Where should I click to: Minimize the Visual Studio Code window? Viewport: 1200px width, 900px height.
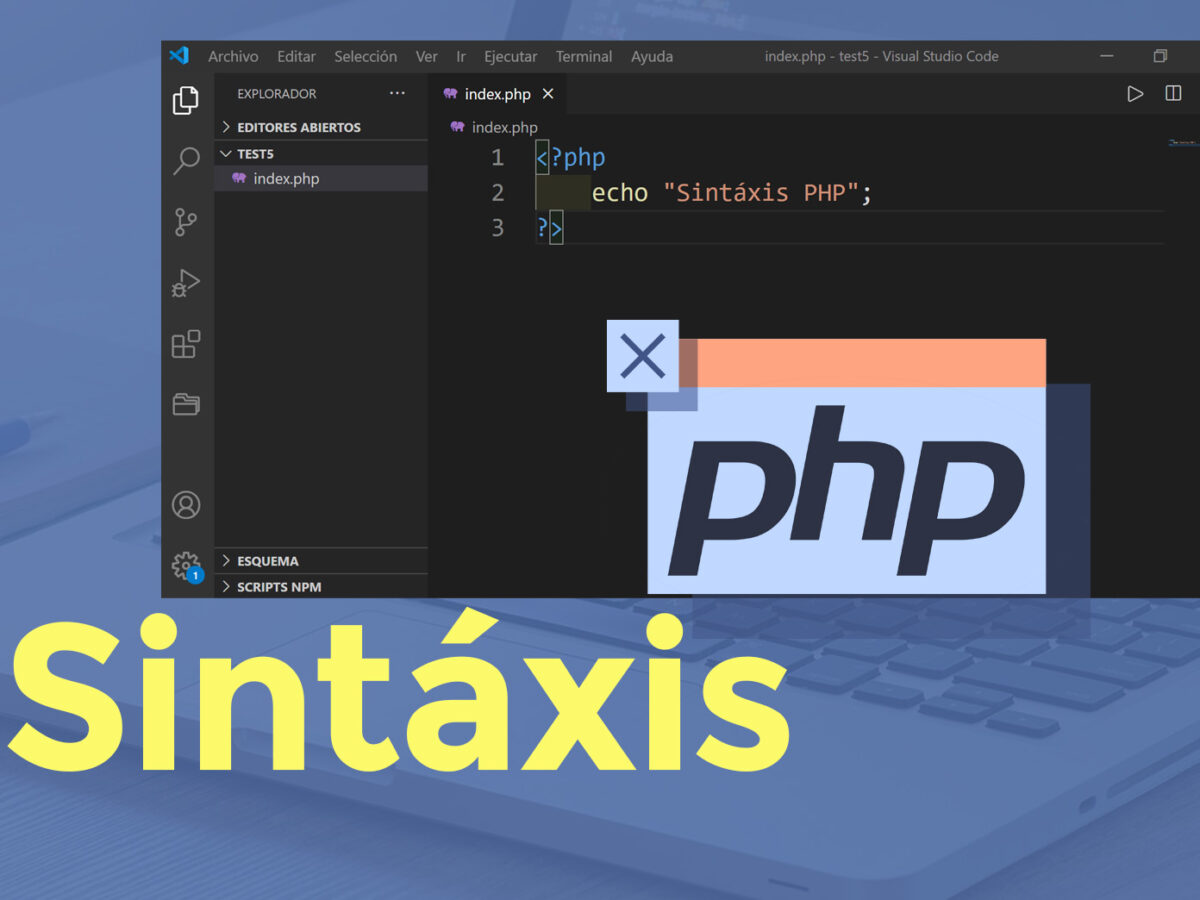coord(1108,56)
